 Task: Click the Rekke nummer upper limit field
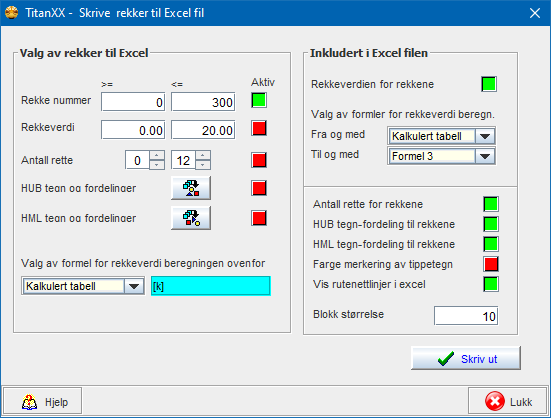(x=203, y=102)
